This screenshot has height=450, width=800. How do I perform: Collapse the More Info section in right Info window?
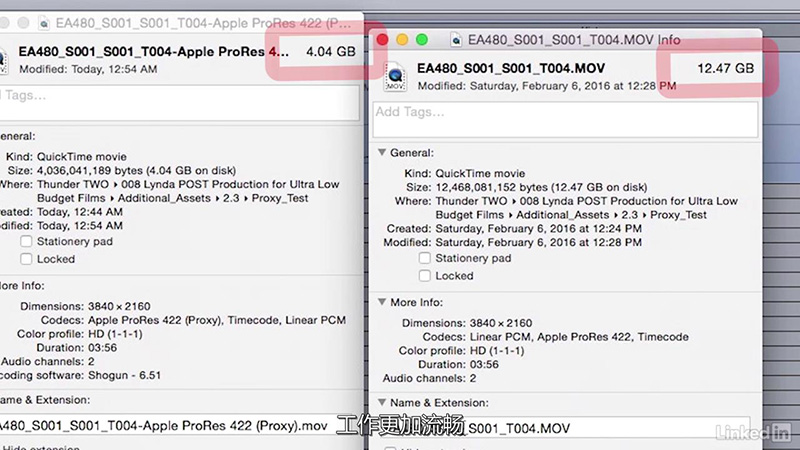(382, 302)
